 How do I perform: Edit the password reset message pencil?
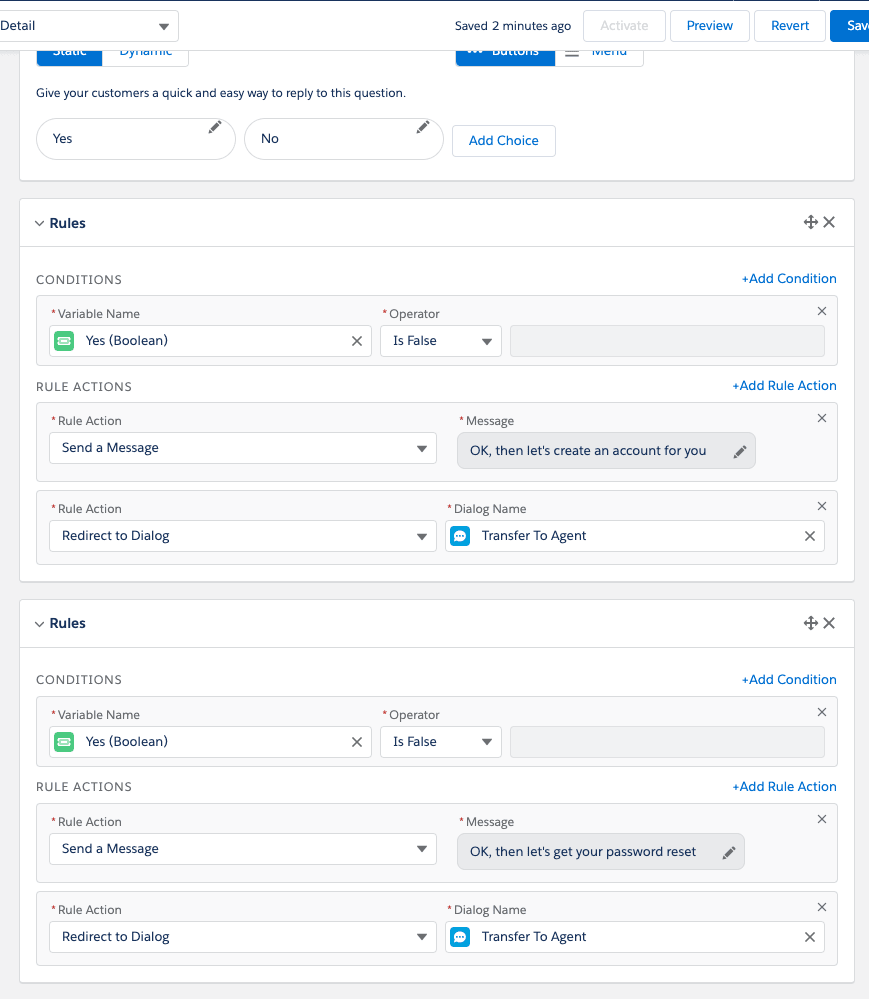tap(729, 852)
